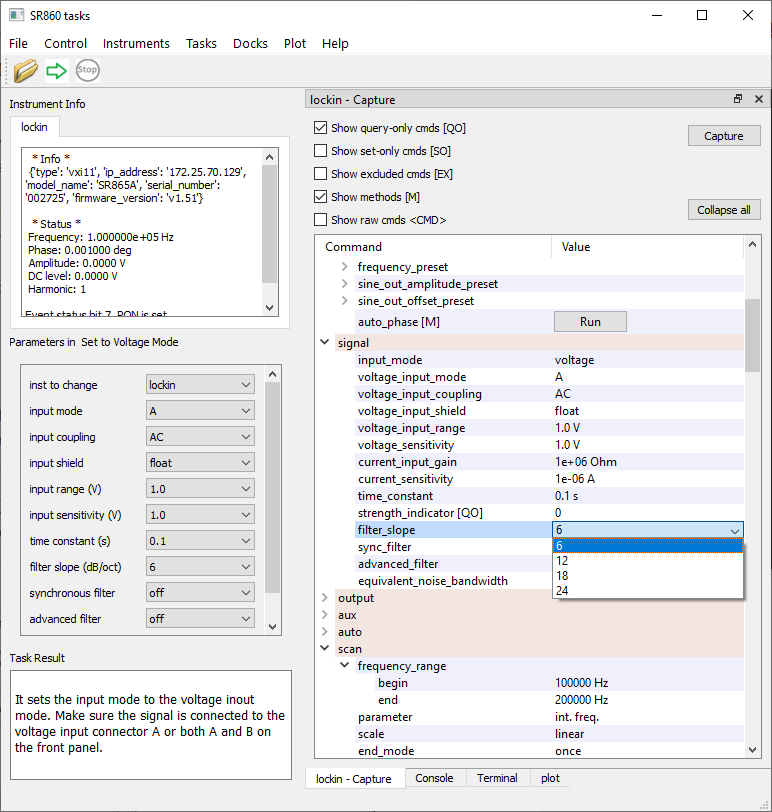Open file with the folder toolbar icon
This screenshot has width=772, height=812.
click(25, 70)
